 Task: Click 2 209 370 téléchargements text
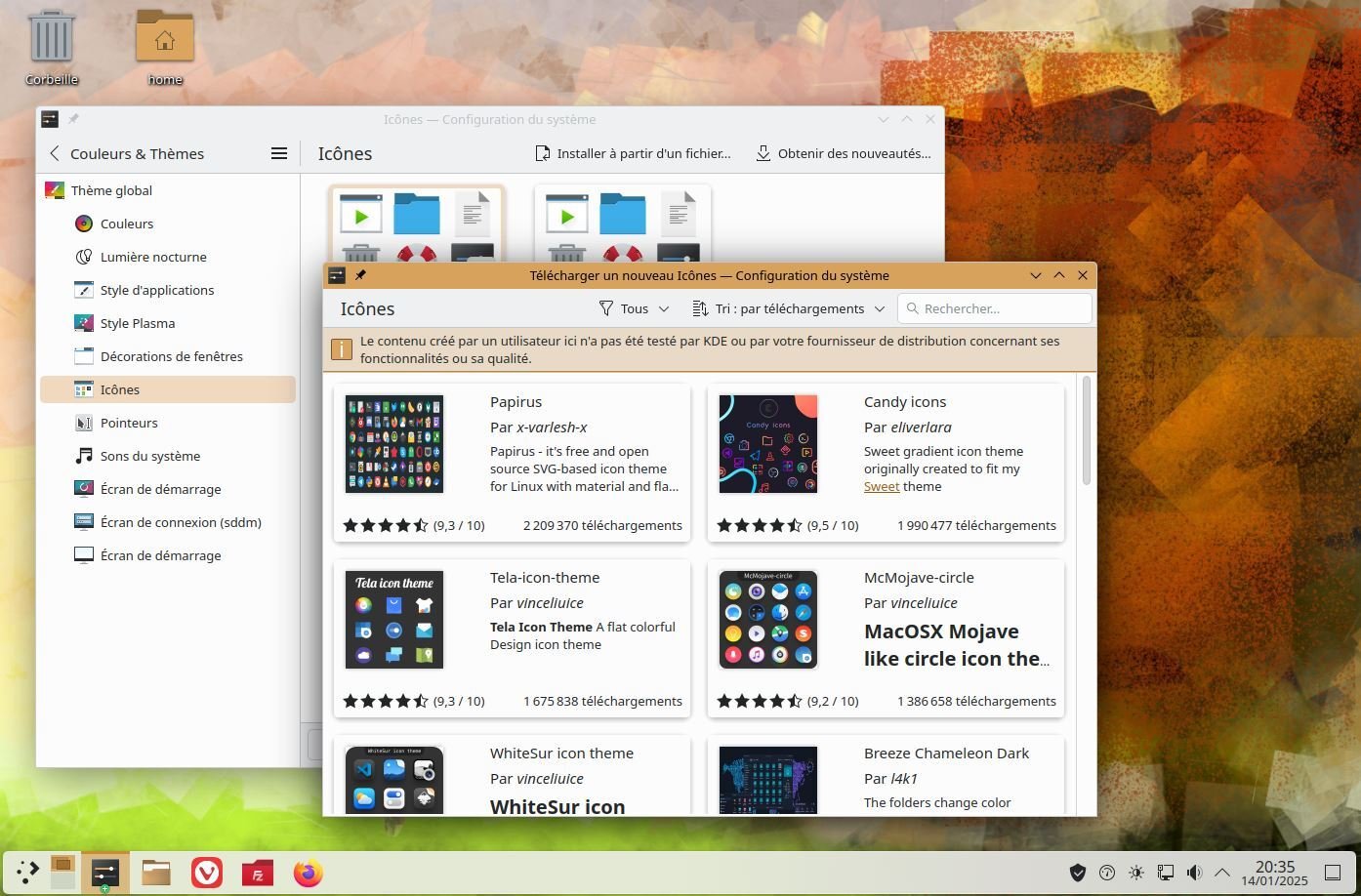coord(602,525)
